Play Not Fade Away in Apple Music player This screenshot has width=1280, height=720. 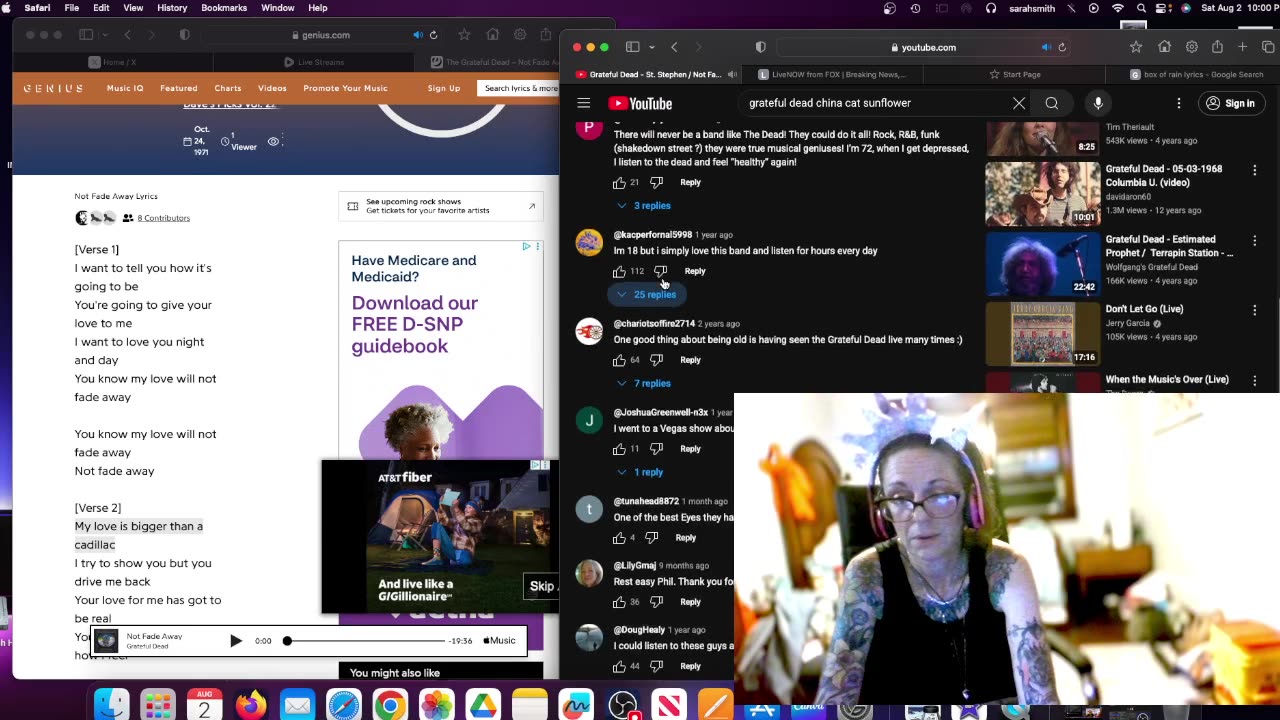click(x=236, y=641)
